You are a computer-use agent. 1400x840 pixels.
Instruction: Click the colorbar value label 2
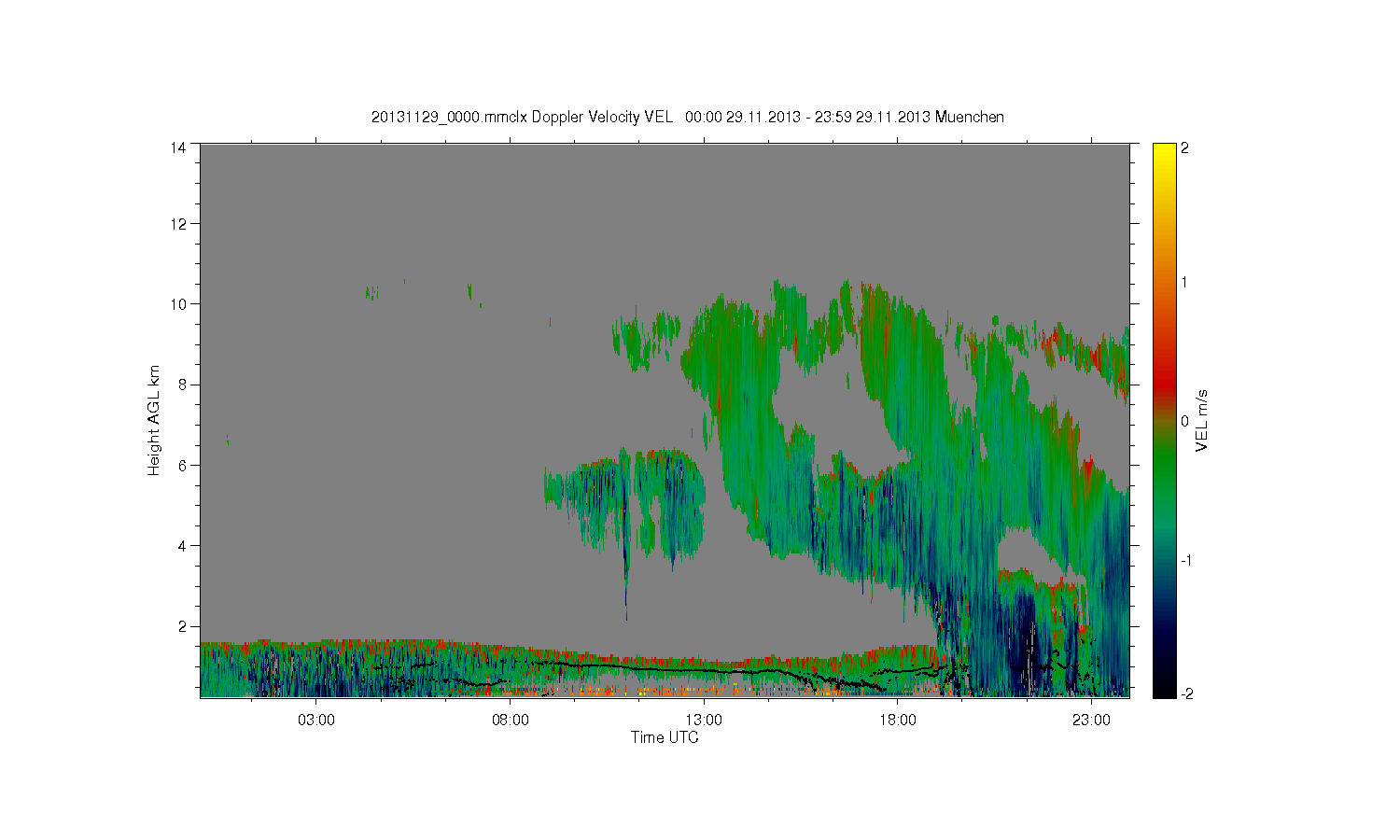1185,147
